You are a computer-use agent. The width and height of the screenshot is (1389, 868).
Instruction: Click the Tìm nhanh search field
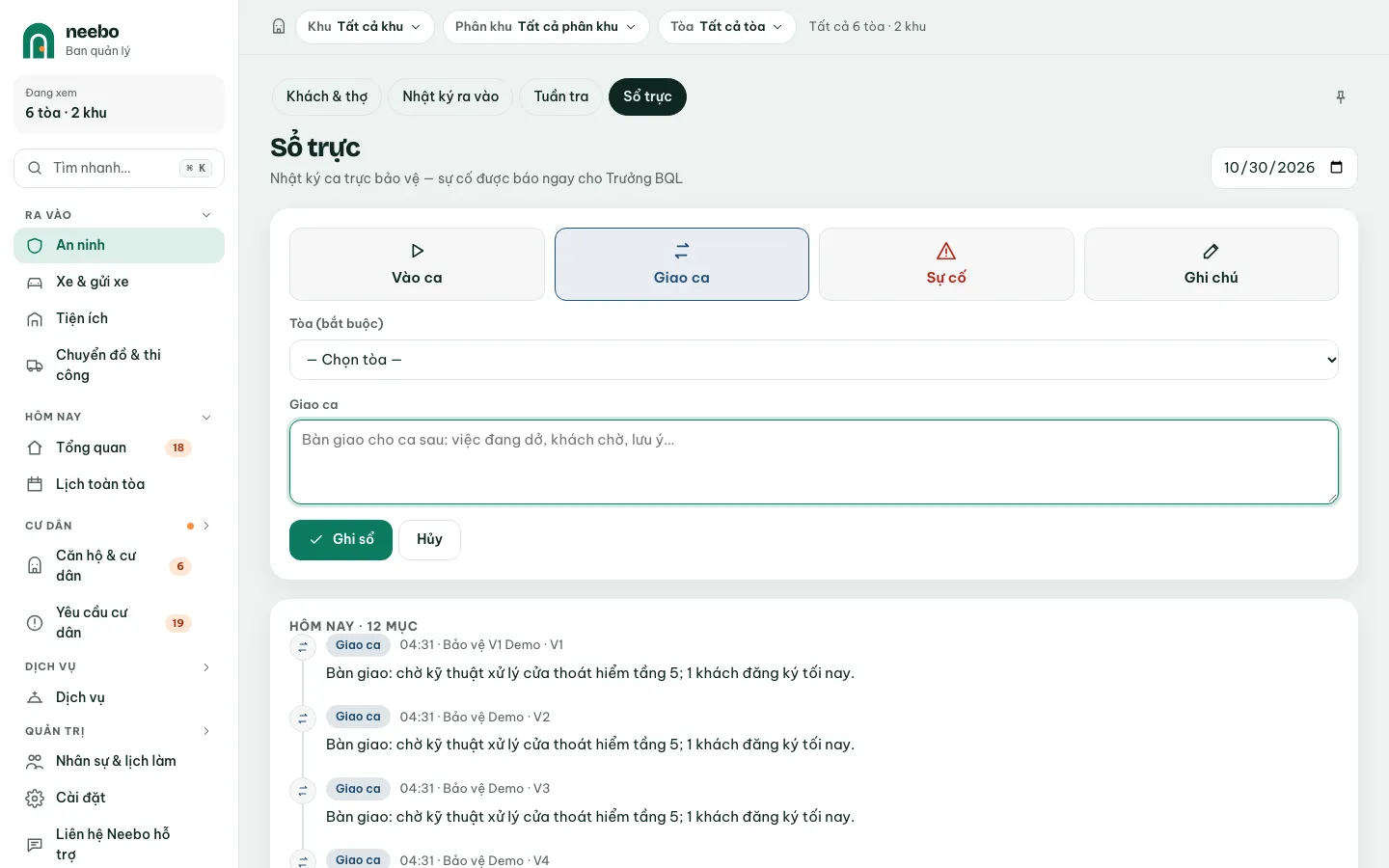(119, 168)
